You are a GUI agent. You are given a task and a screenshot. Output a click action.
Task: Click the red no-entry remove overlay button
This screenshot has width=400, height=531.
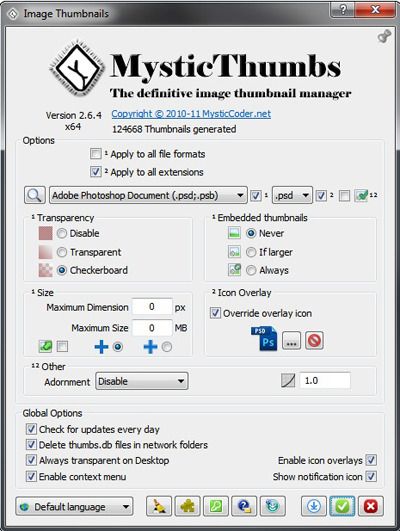click(314, 340)
